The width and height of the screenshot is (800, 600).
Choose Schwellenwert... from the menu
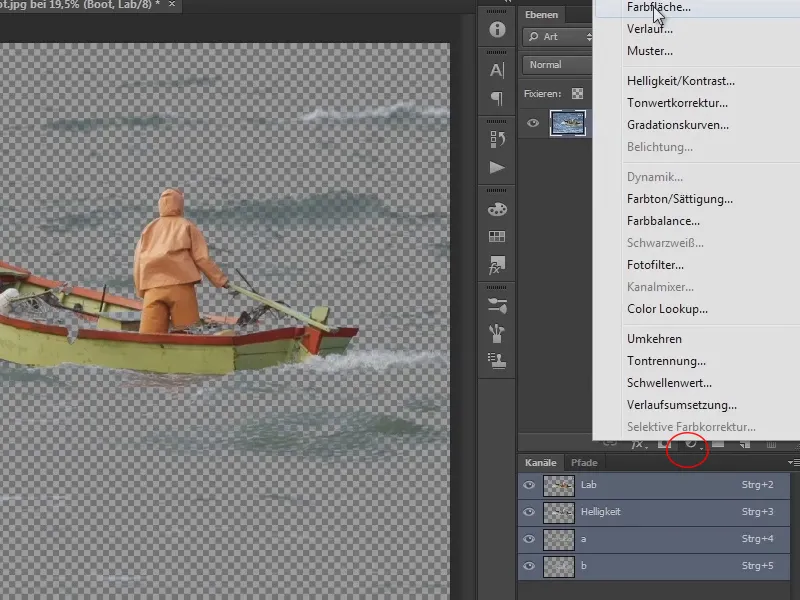[669, 383]
